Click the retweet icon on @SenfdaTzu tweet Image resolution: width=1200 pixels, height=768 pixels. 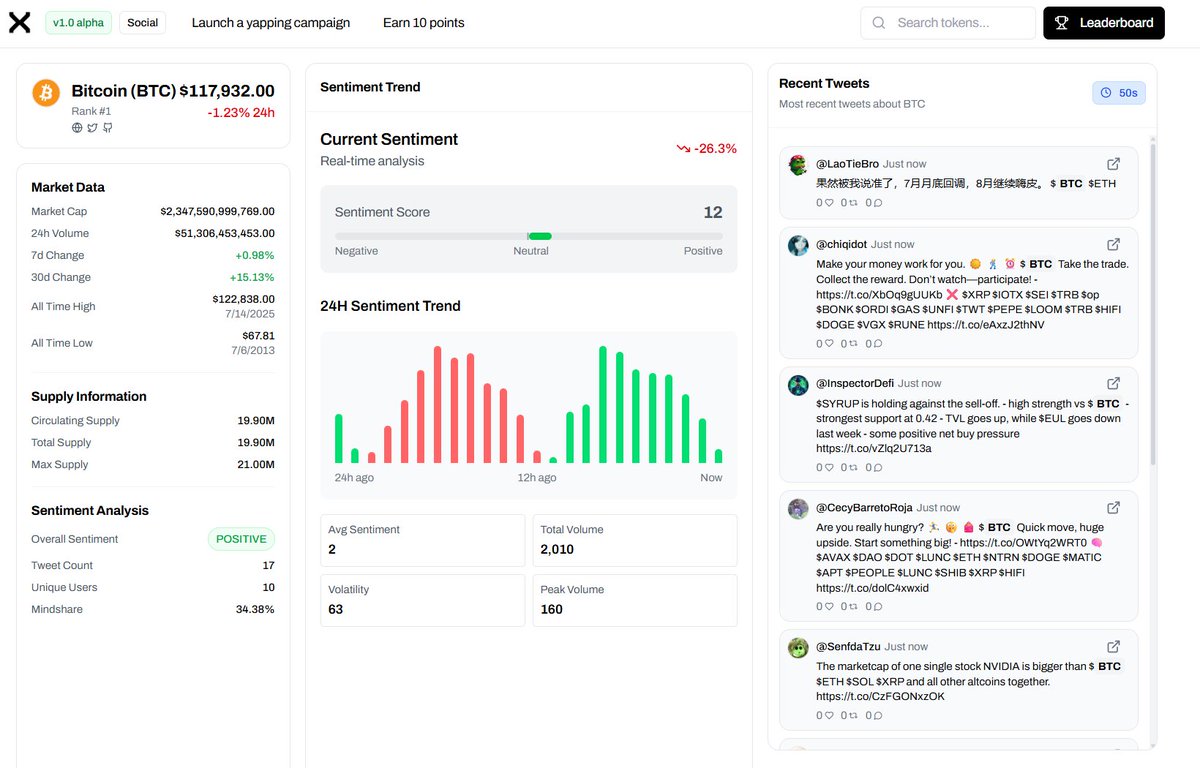pyautogui.click(x=853, y=715)
